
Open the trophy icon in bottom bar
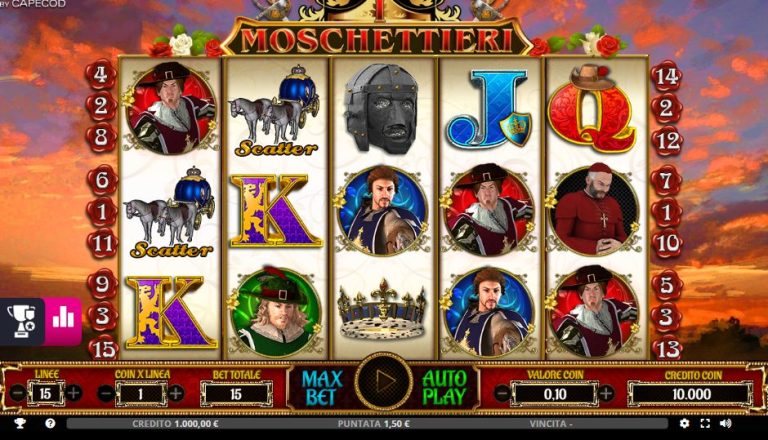click(x=20, y=423)
